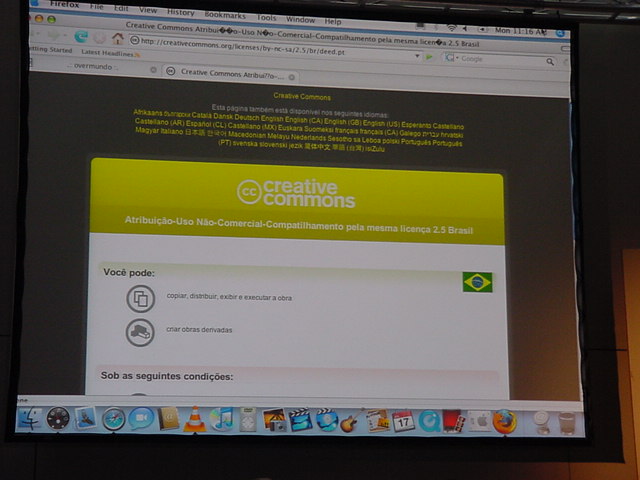The width and height of the screenshot is (640, 480).
Task: Click the Forward navigation arrow
Action: pyautogui.click(x=53, y=36)
